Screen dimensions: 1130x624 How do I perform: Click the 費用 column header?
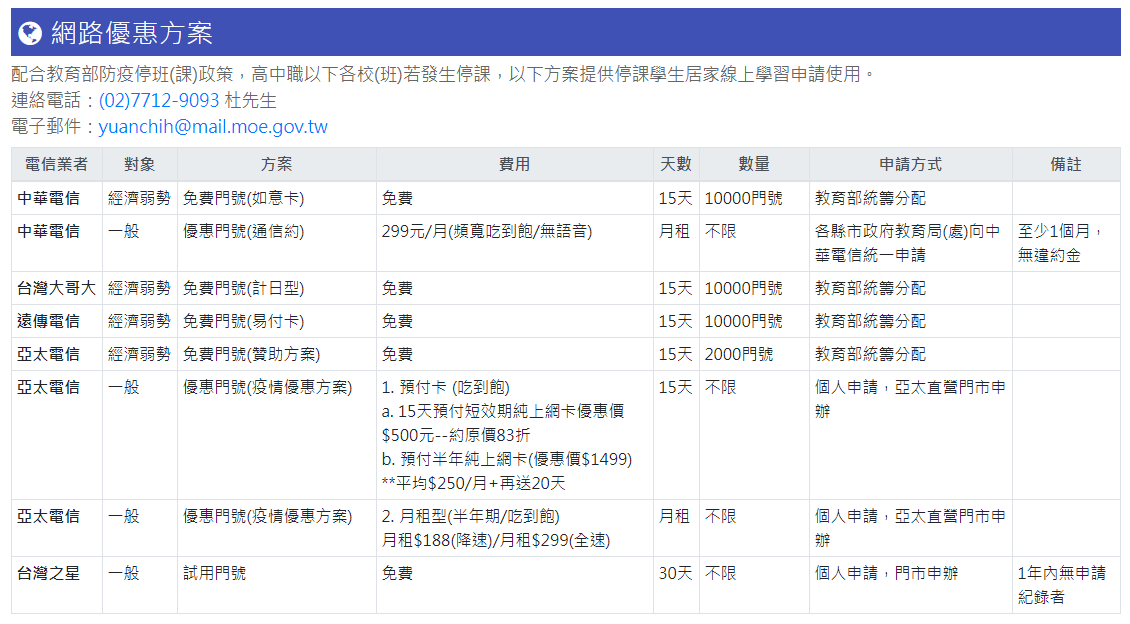[x=515, y=164]
